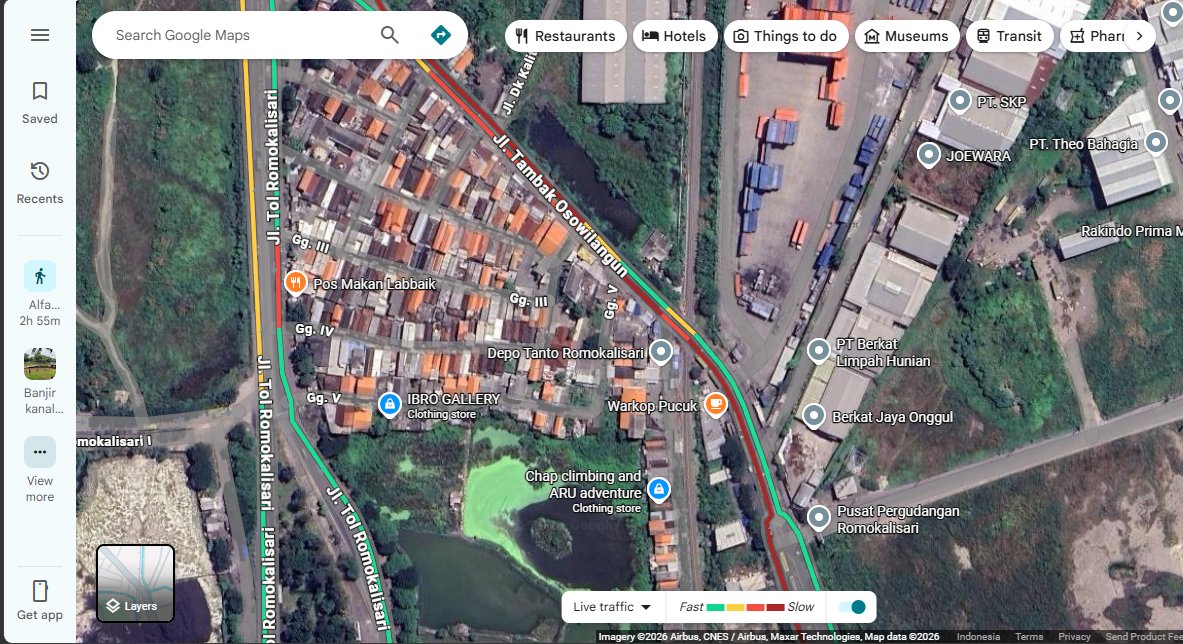The image size is (1183, 644).
Task: Filter by Restaurants chip
Action: point(566,36)
